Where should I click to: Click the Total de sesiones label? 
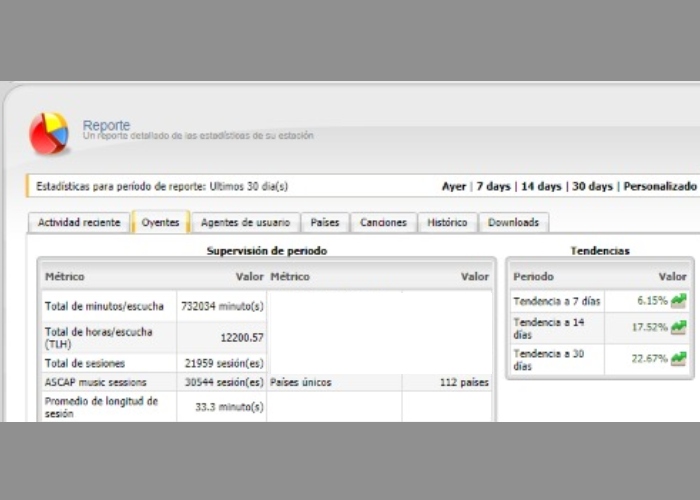[84, 363]
